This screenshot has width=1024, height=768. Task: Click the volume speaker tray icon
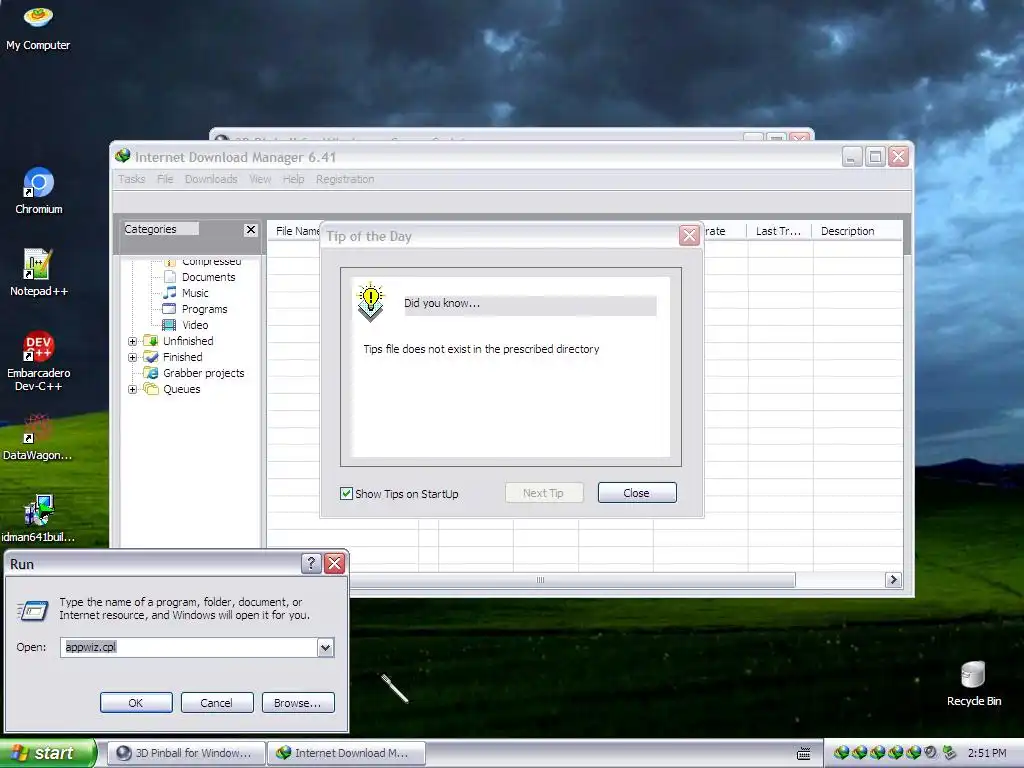click(931, 753)
